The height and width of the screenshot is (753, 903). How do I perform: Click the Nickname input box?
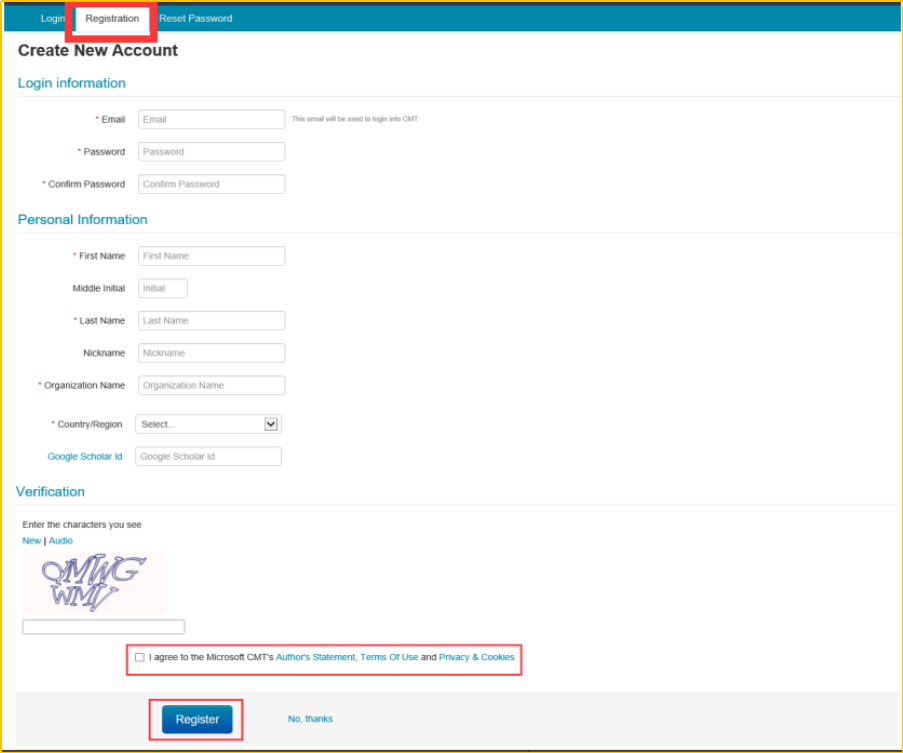coord(211,353)
